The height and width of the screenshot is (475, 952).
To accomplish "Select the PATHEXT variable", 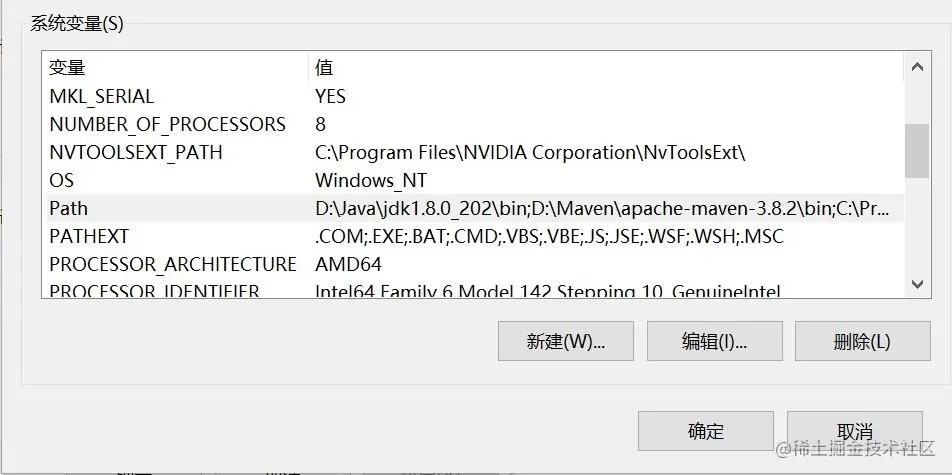I will 89,237.
